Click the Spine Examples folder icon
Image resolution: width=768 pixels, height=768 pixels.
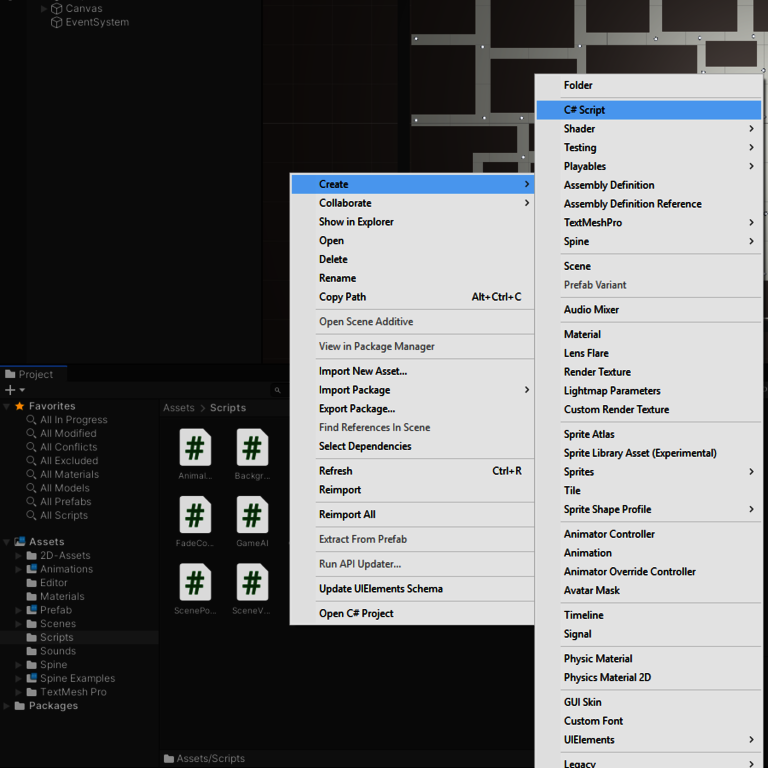(32, 678)
